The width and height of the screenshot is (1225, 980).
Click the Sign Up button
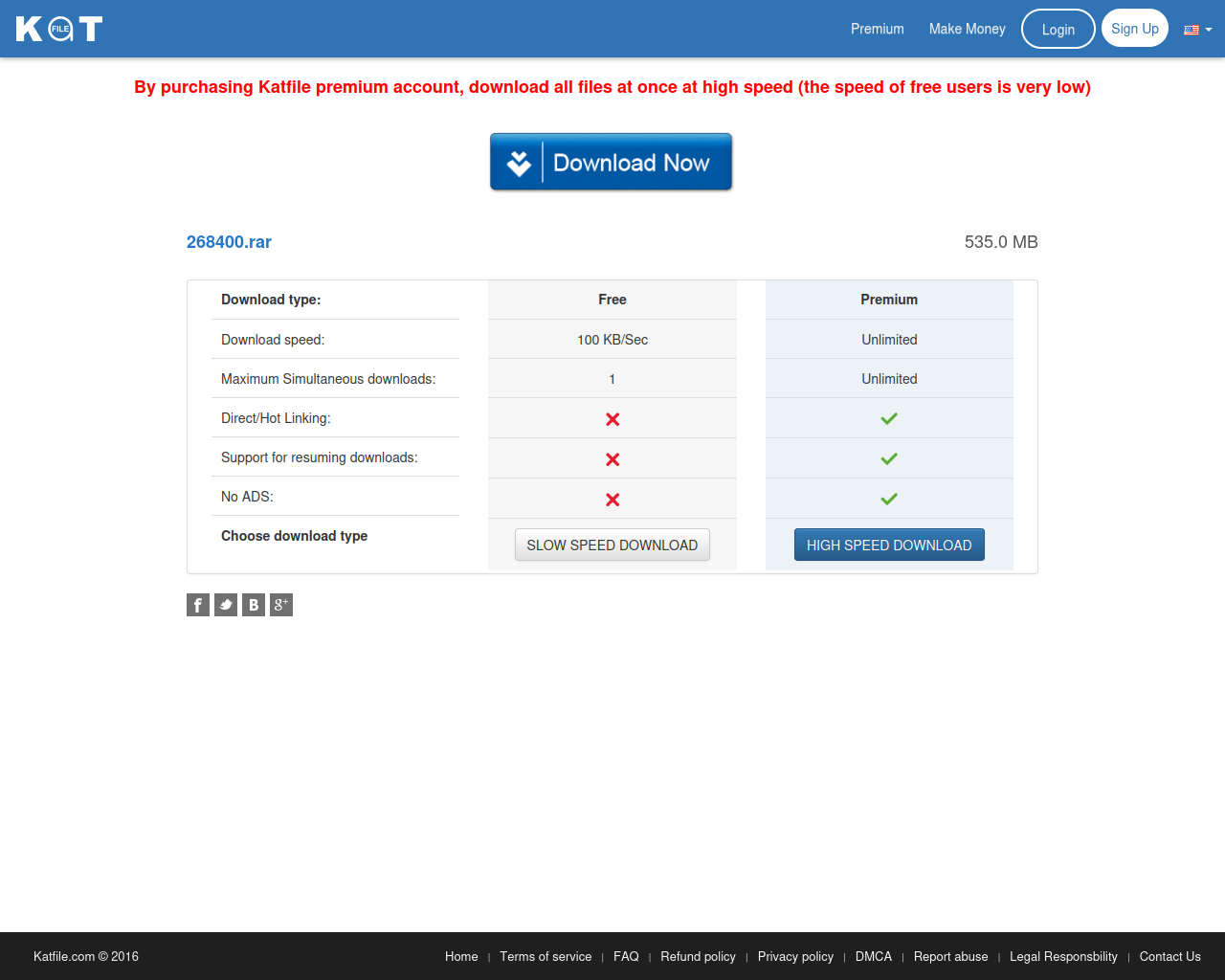[x=1135, y=28]
